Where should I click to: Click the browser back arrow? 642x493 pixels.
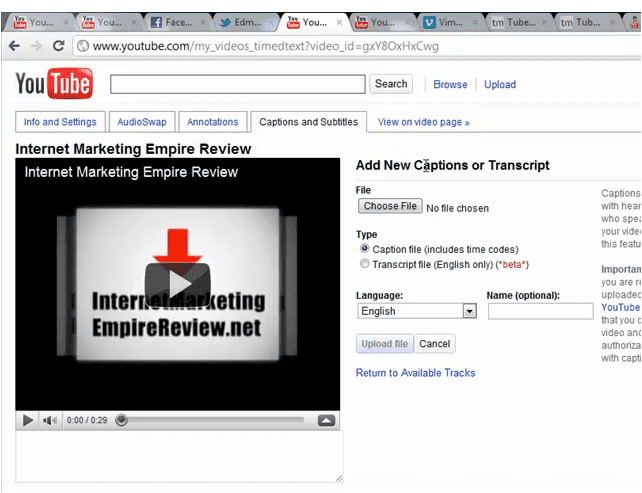[x=14, y=46]
